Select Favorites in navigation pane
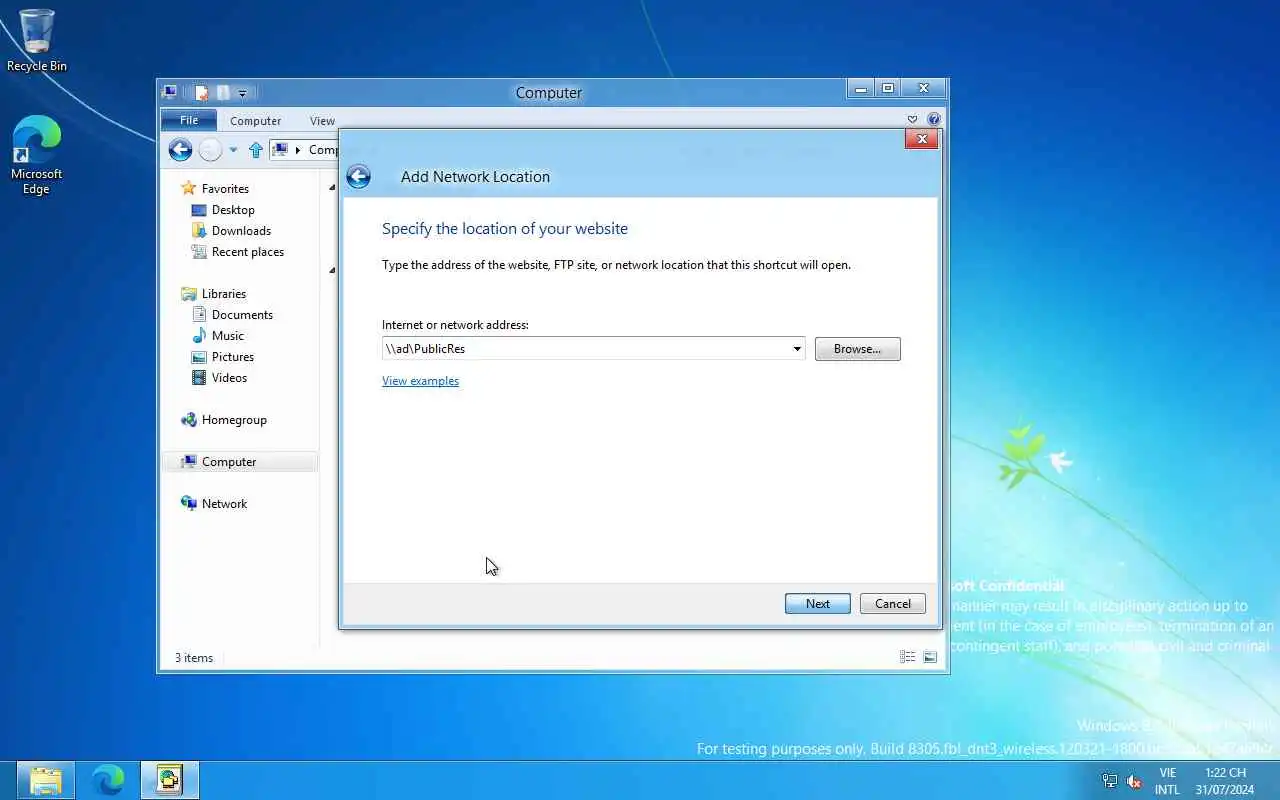The image size is (1280, 800). point(225,189)
